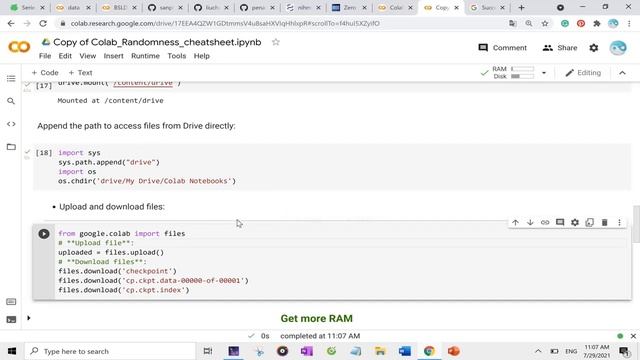
Task: Collapse the header with chevron up
Action: coord(622,73)
